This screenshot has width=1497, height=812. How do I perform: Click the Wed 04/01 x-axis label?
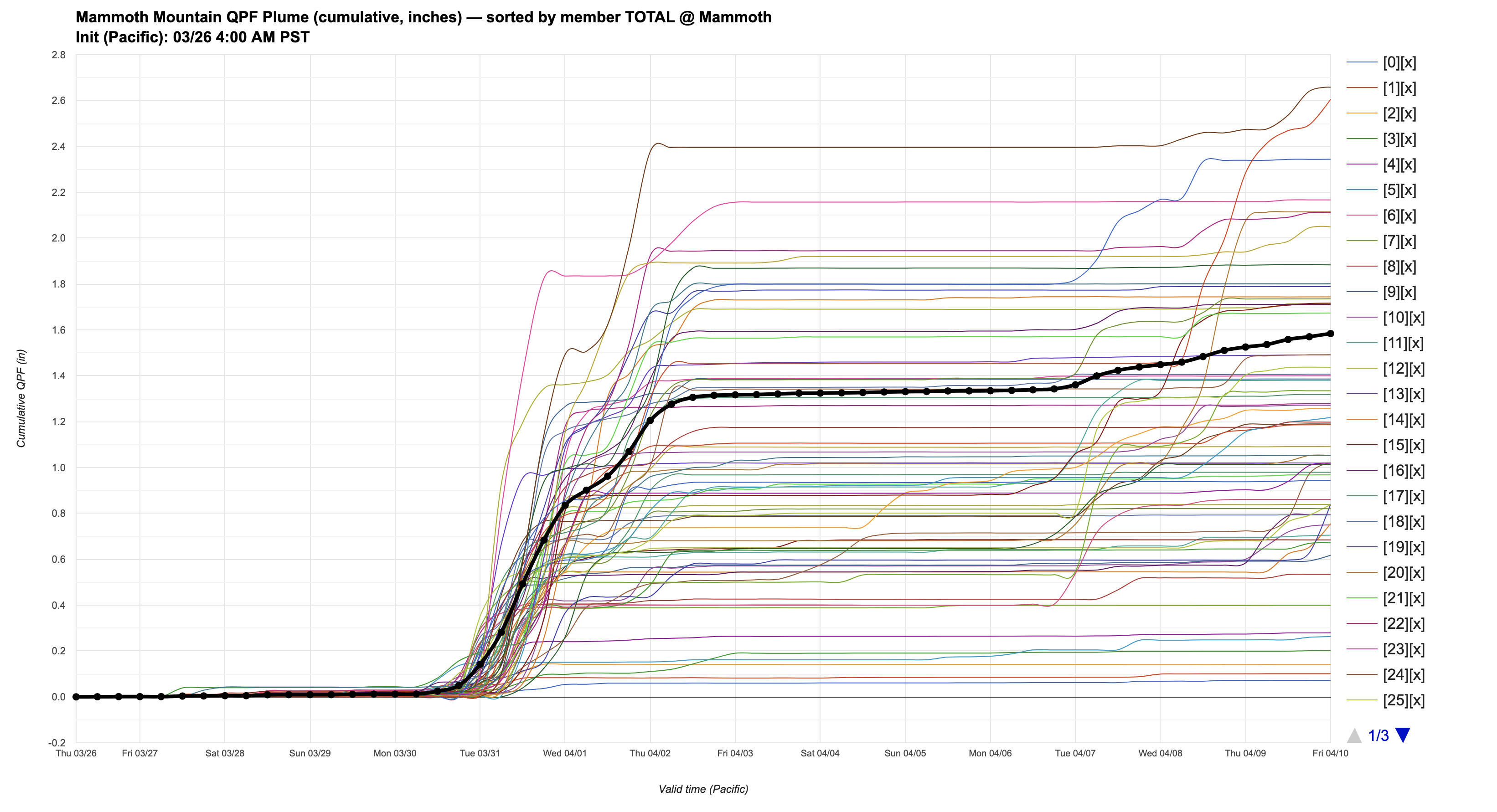[565, 753]
